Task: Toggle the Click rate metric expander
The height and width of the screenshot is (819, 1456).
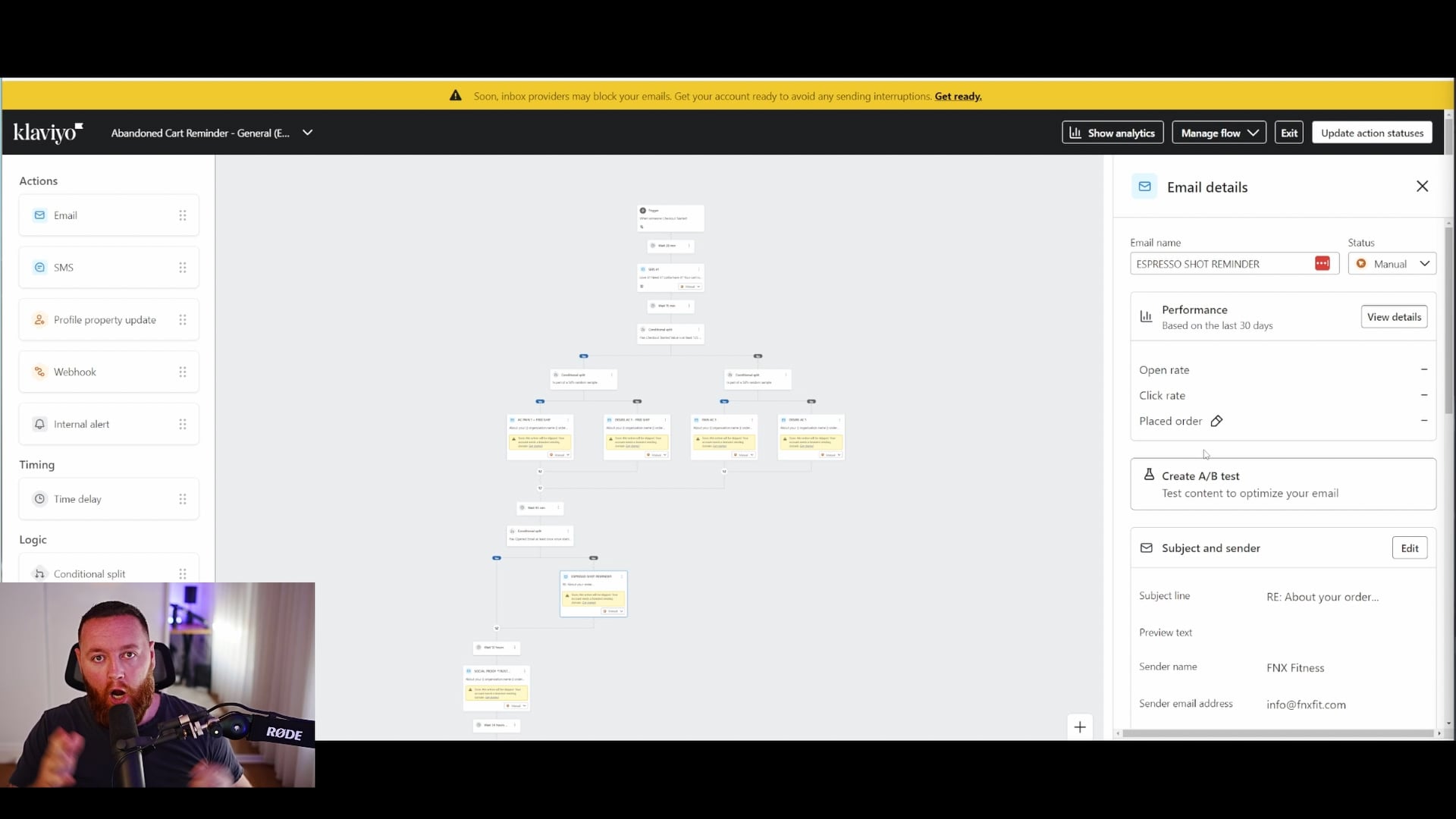Action: (1424, 395)
